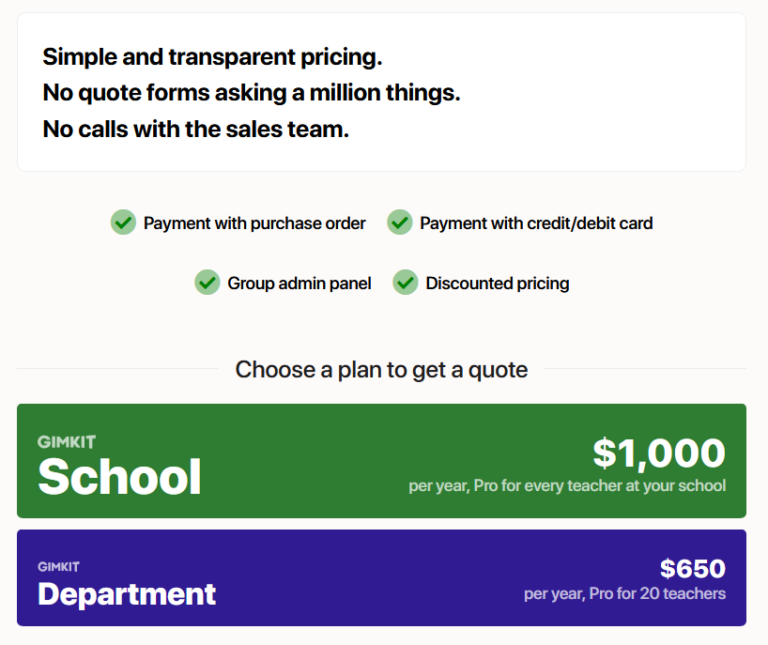Choose the Department plan title

coord(127,594)
